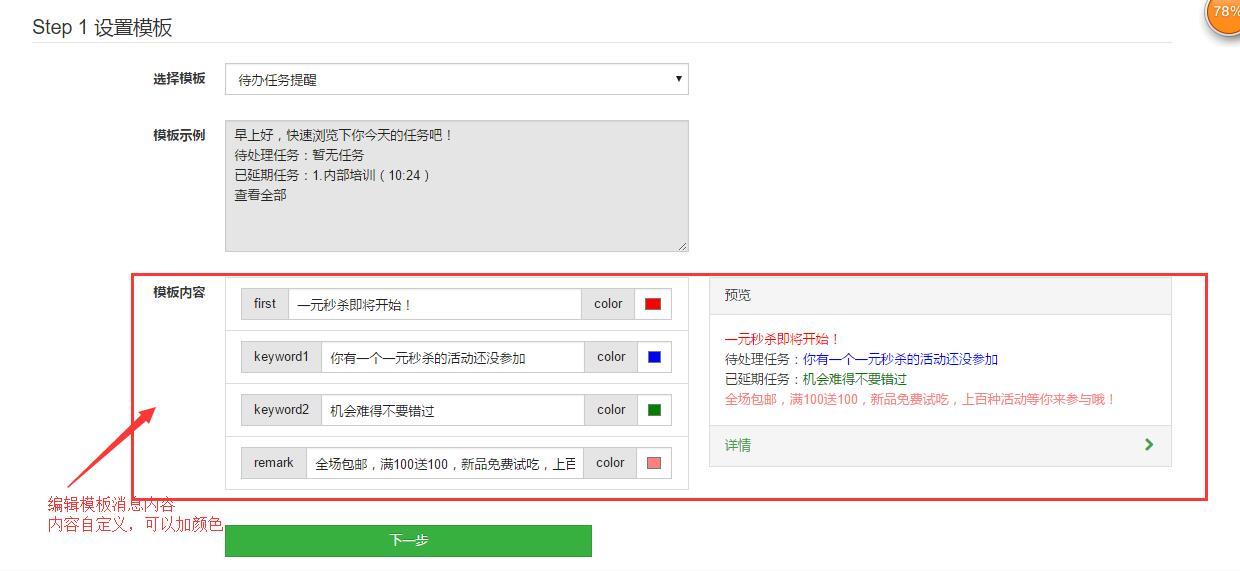Image resolution: width=1240 pixels, height=571 pixels.
Task: Select the red preview text 一元秒杀即将开始
Action: 782,339
